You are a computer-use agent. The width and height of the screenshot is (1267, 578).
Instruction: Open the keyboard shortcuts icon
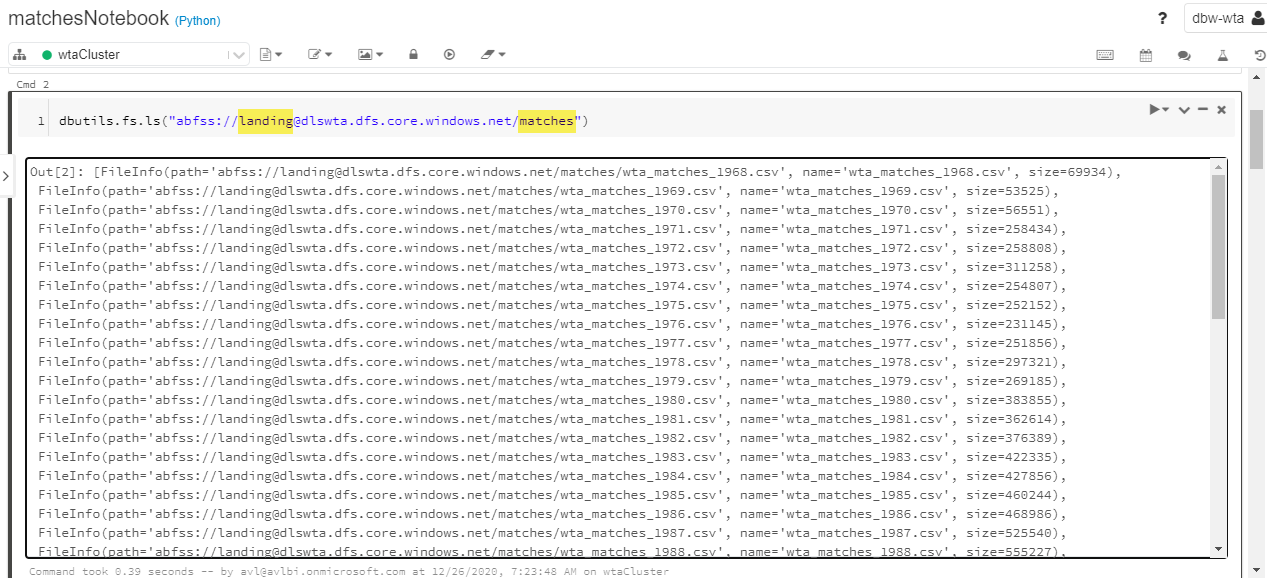pos(1105,55)
